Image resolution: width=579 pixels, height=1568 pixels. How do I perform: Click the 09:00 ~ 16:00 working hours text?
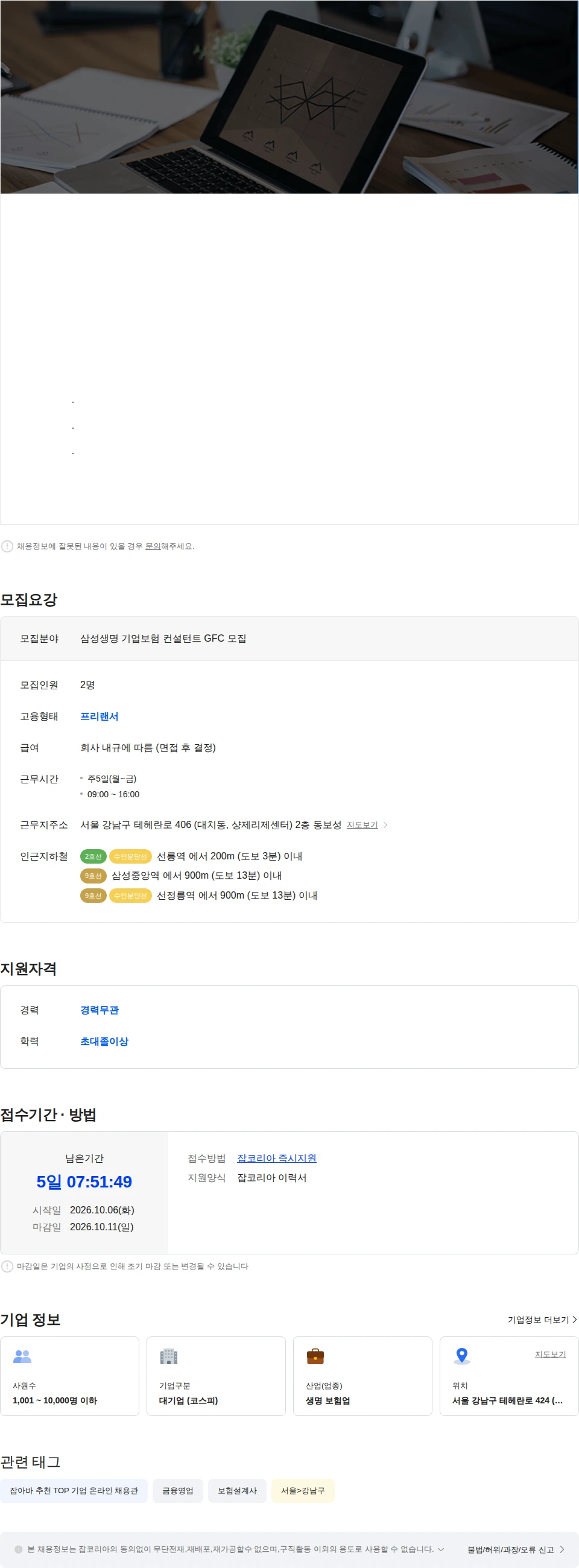(x=113, y=794)
